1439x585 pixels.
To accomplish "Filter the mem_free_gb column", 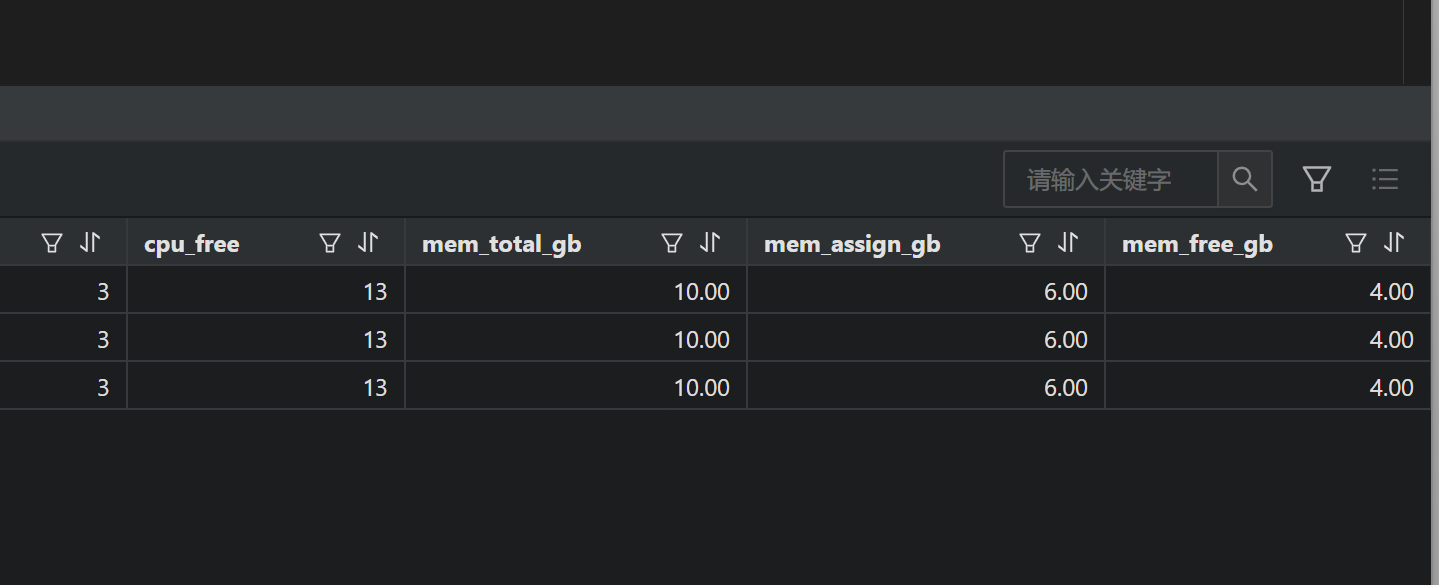I will [x=1356, y=243].
